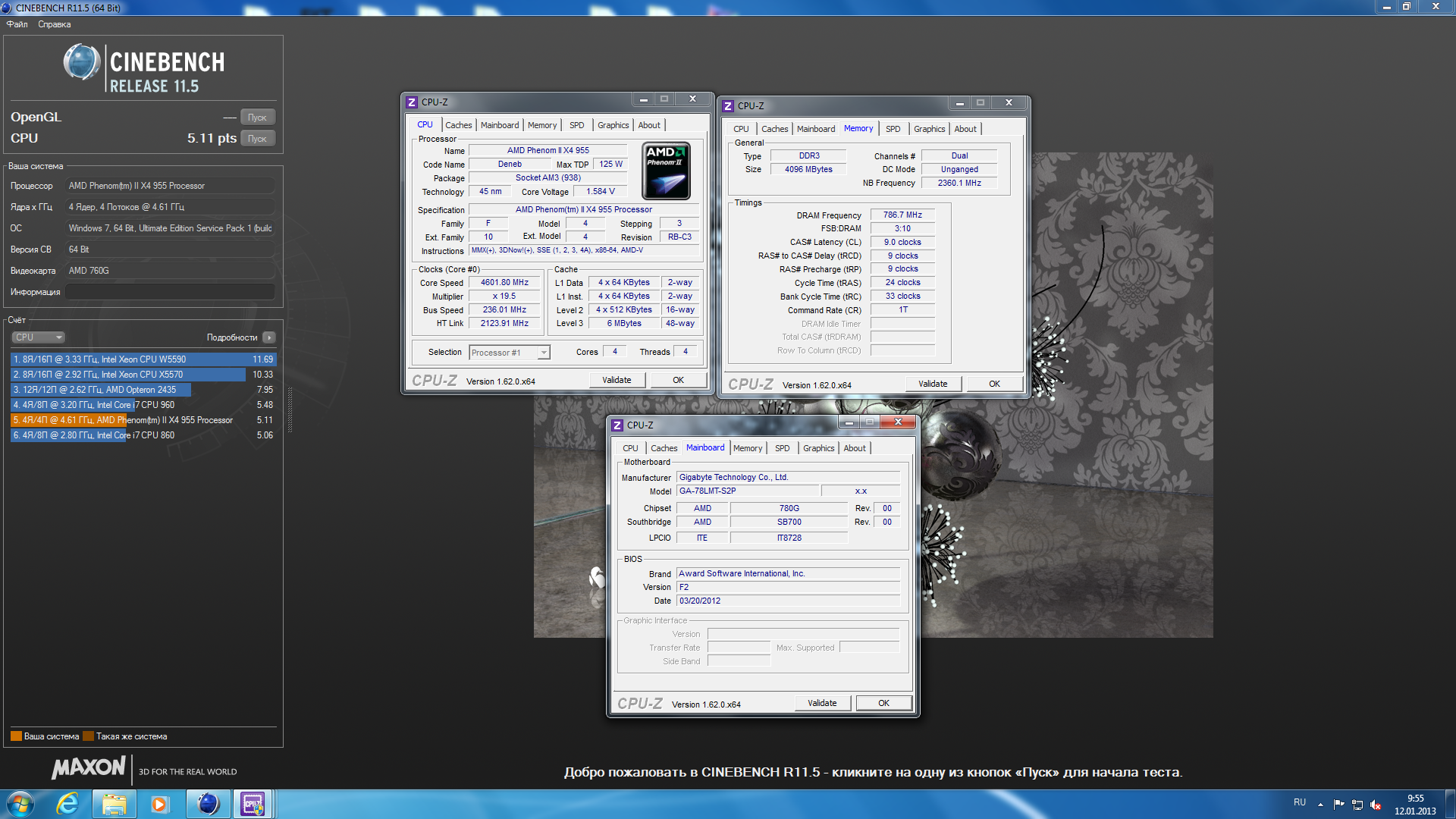Click Validate in Memory window
Image resolution: width=1456 pixels, height=819 pixels.
click(933, 384)
